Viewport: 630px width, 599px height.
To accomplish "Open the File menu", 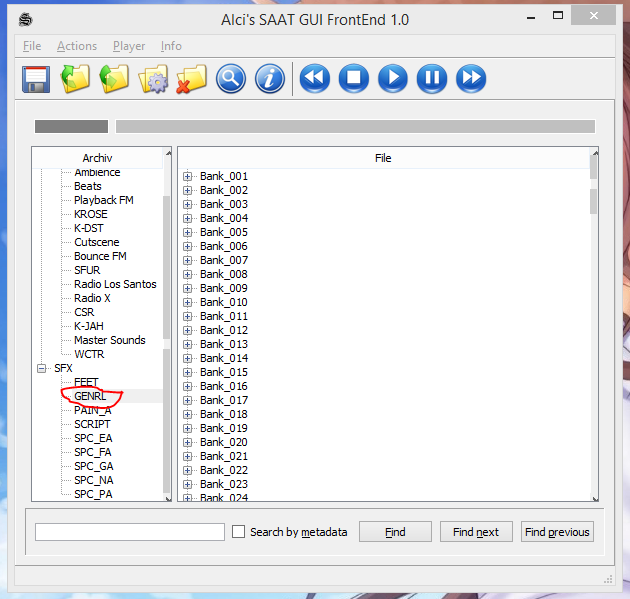I will [32, 46].
